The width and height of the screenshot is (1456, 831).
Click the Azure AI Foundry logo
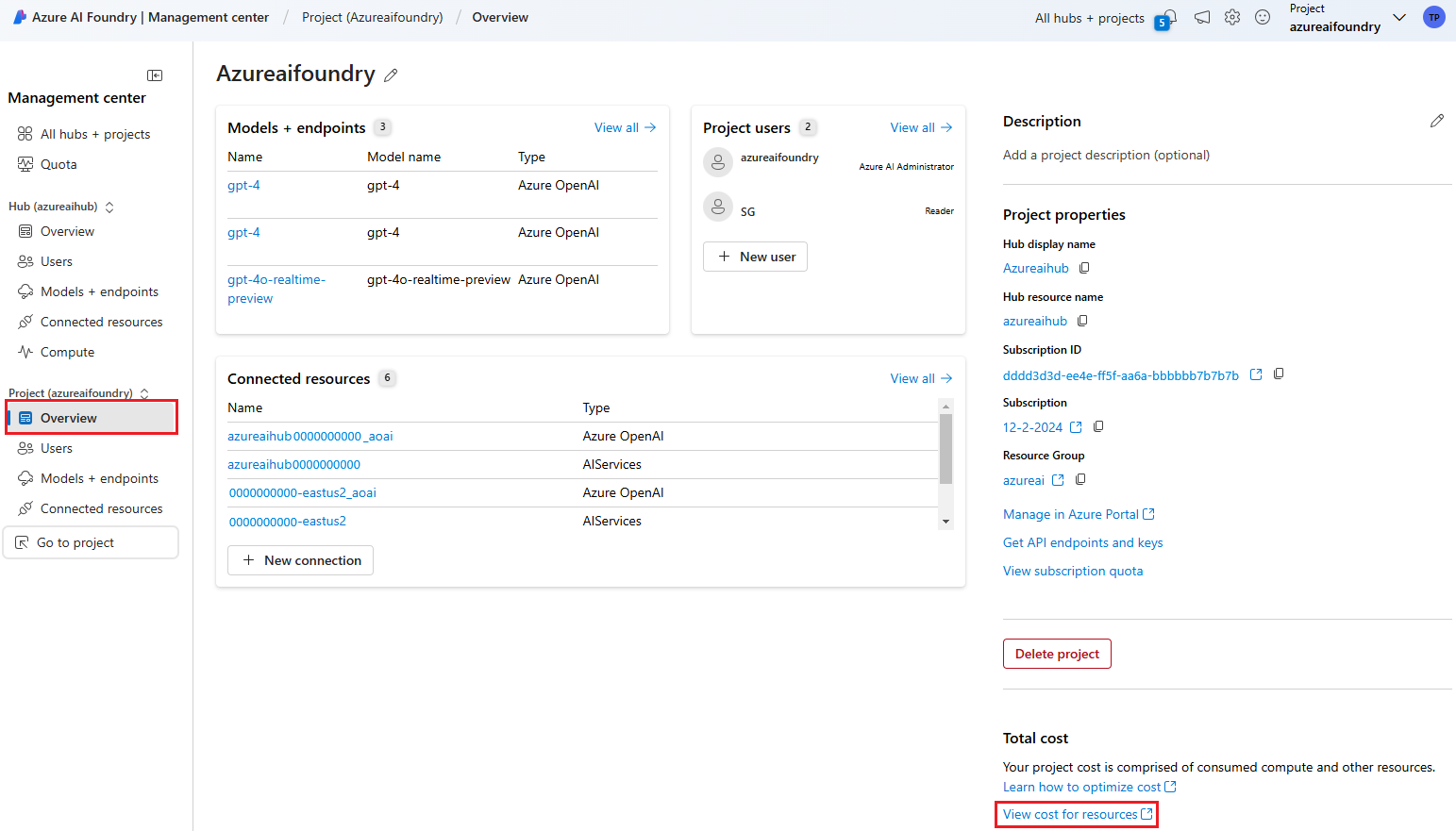pyautogui.click(x=20, y=17)
